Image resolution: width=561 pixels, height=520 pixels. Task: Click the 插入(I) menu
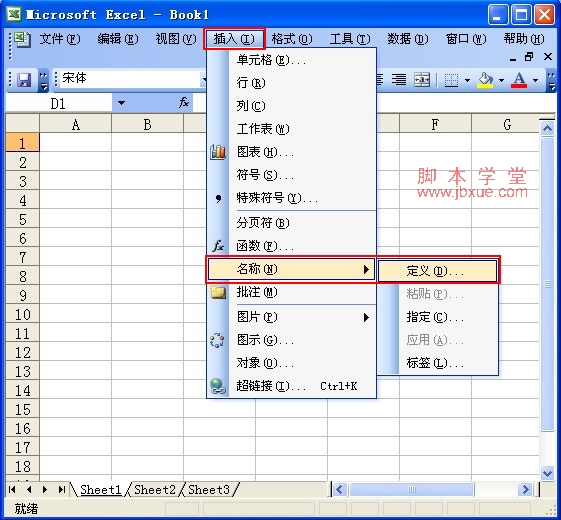click(234, 39)
